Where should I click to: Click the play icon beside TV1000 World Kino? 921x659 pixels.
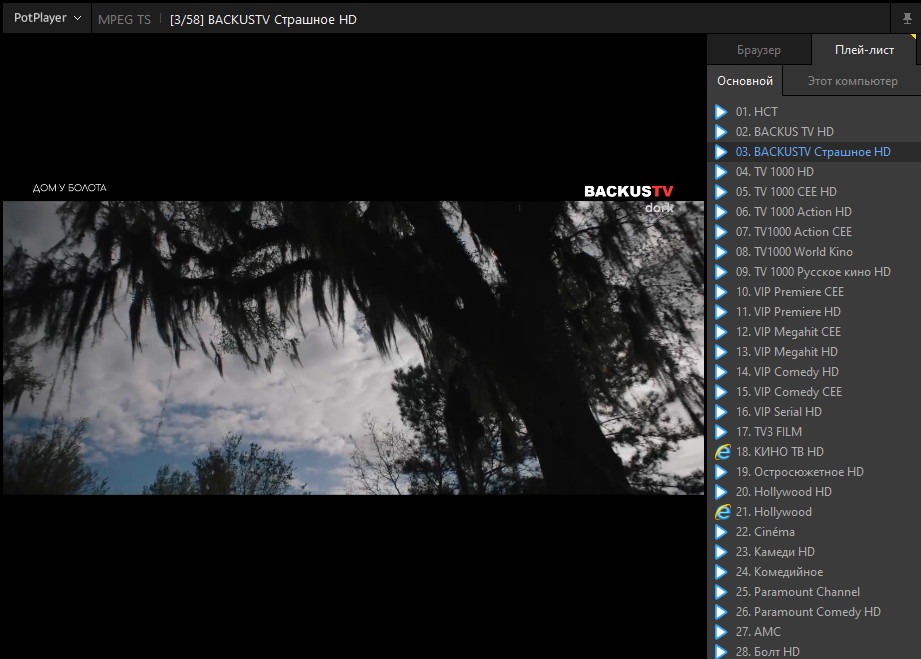coord(721,251)
